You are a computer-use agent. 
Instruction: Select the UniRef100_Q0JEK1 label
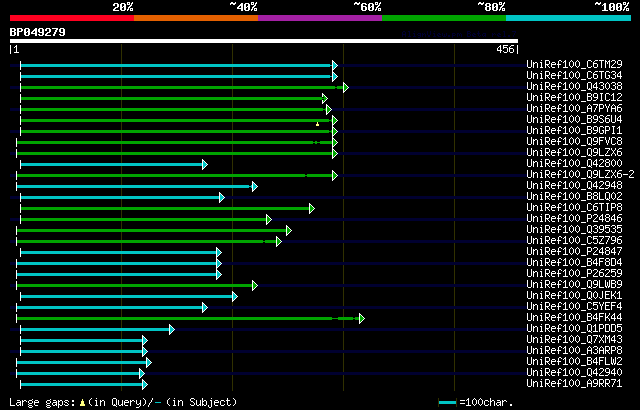pos(574,295)
